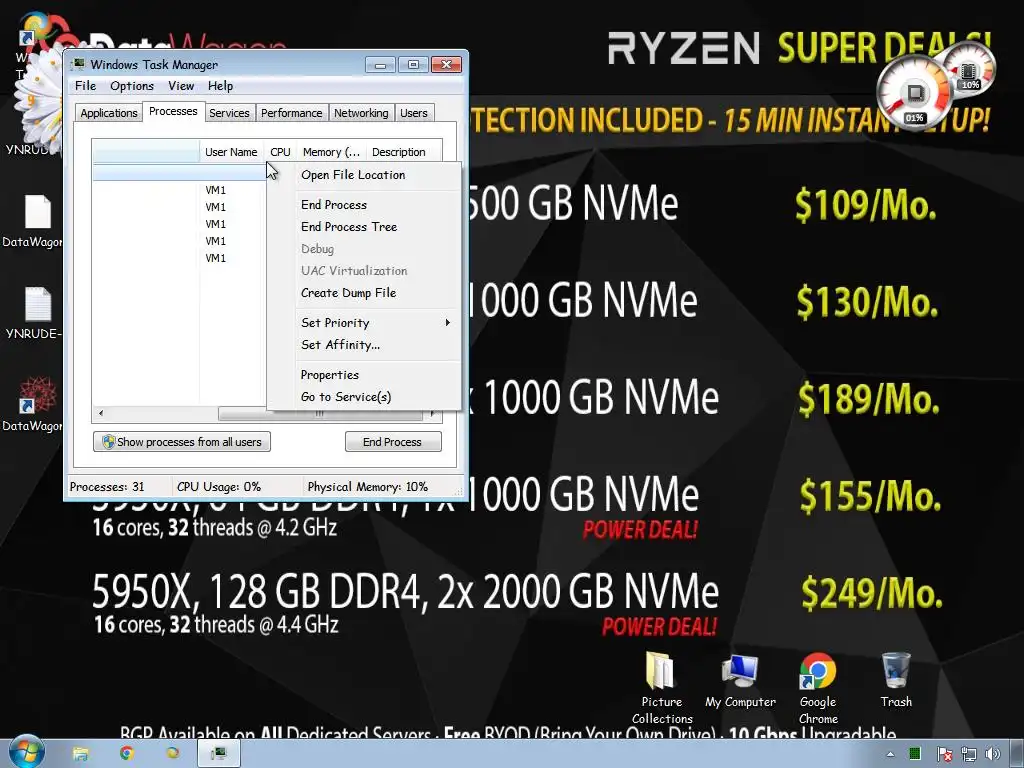Sort by the Memory column header
The height and width of the screenshot is (768, 1024).
[x=331, y=152]
